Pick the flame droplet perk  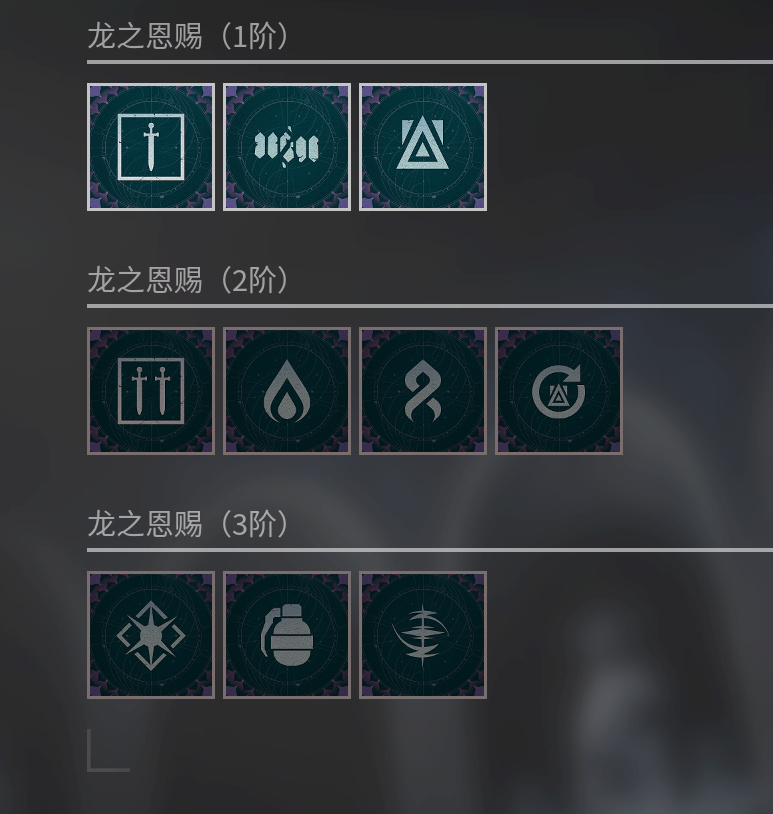287,391
